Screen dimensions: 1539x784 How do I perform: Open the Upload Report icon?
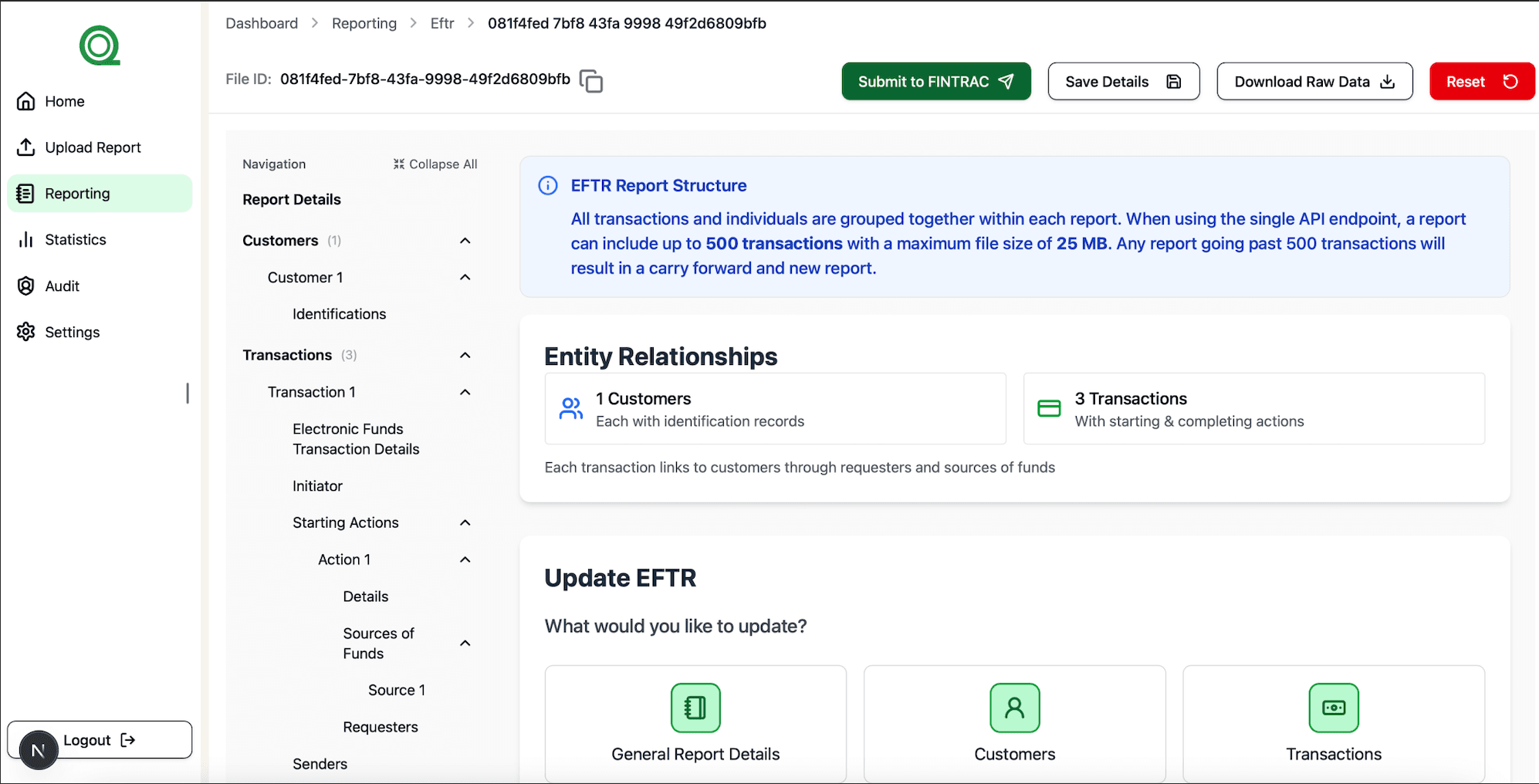point(25,147)
